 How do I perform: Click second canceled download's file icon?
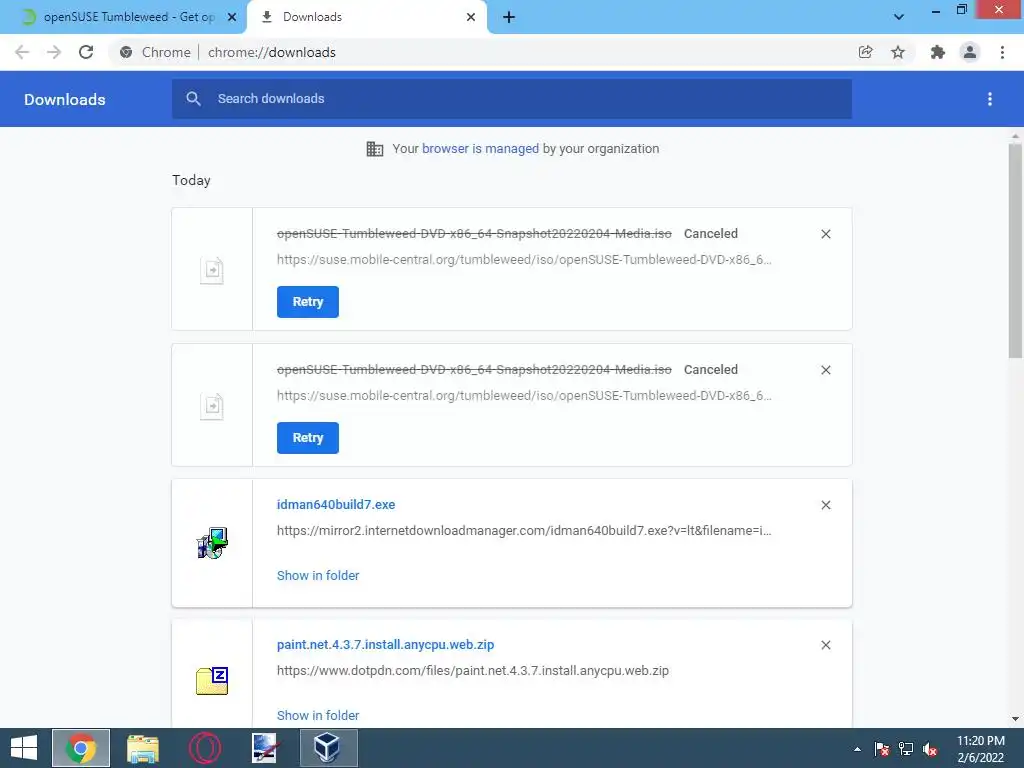tap(212, 406)
